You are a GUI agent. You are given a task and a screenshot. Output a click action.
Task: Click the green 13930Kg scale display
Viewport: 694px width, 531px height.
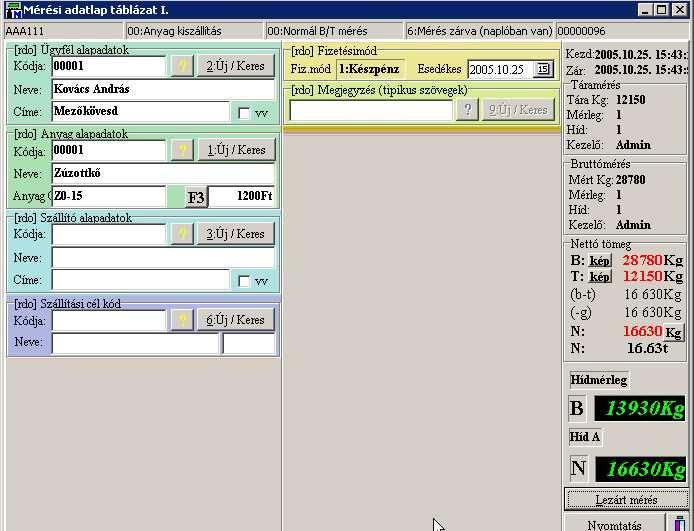click(640, 408)
